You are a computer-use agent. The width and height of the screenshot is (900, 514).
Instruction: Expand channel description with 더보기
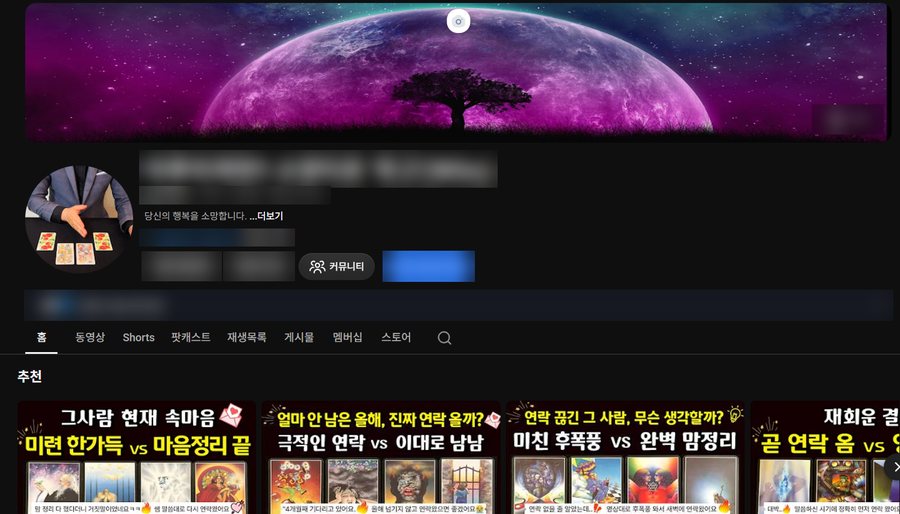coord(266,216)
